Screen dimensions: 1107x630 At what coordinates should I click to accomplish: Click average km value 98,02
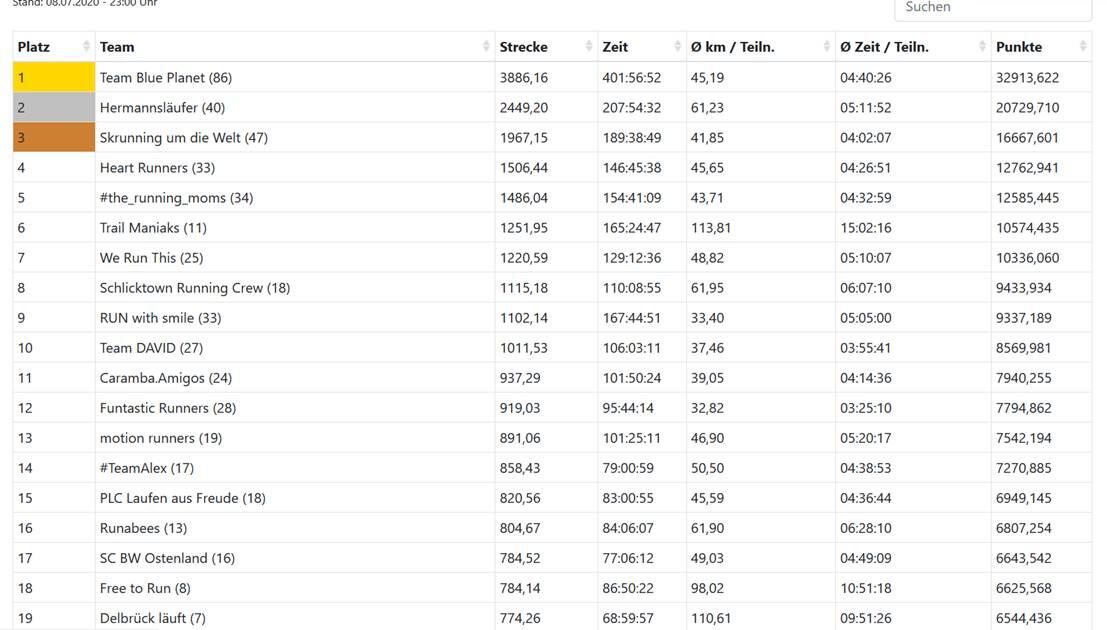(x=707, y=588)
